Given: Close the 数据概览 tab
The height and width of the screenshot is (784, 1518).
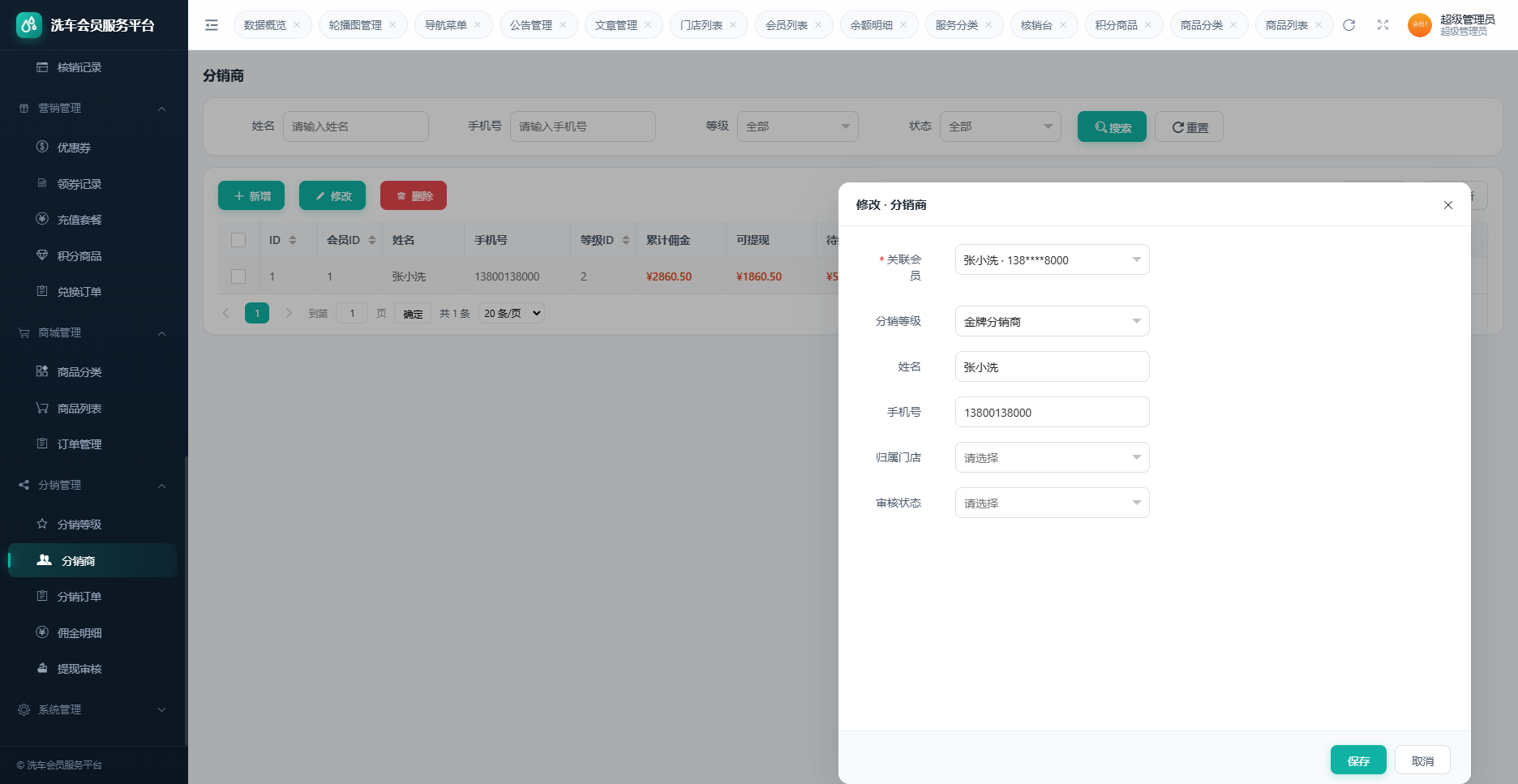Looking at the screenshot, I should point(297,25).
